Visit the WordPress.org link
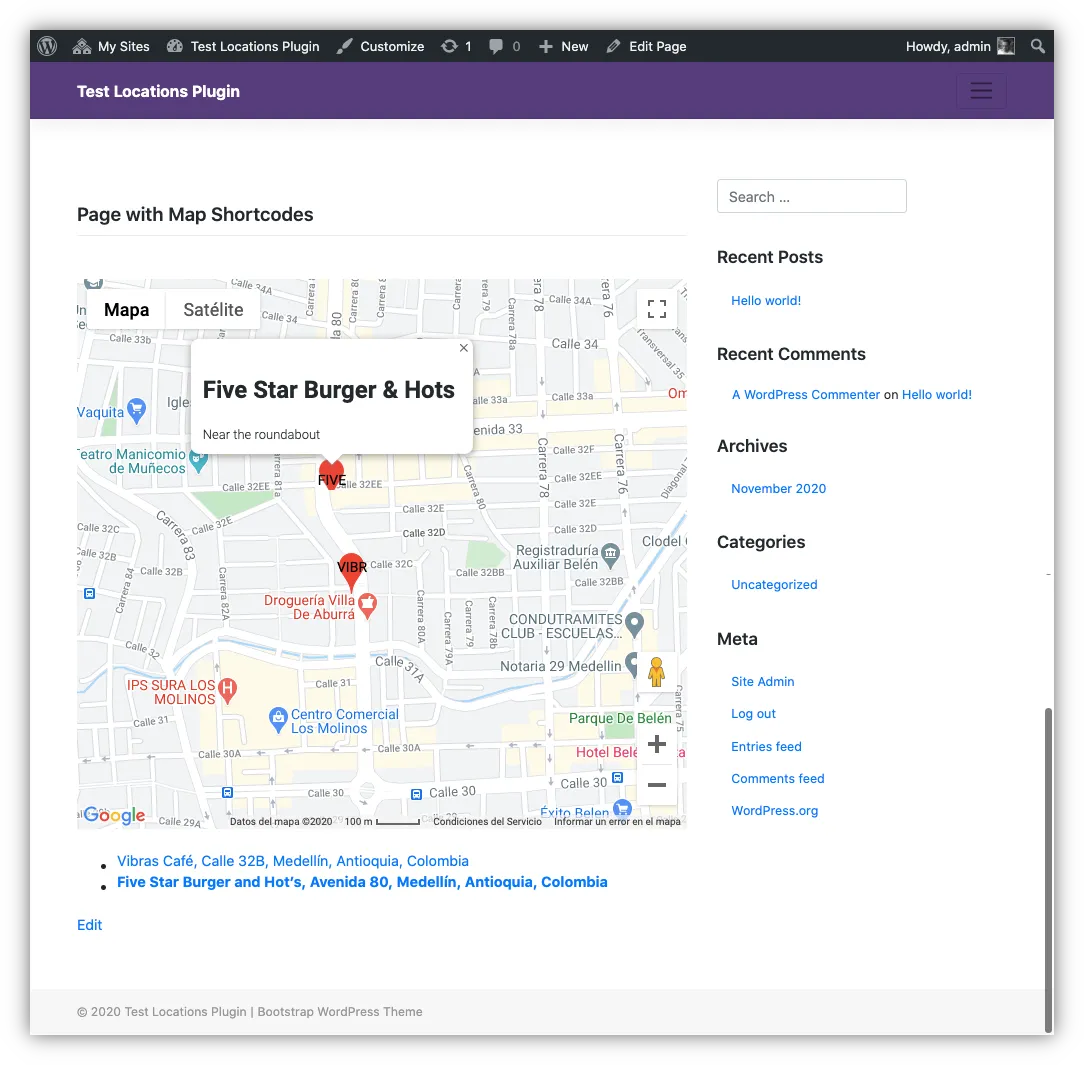 (x=774, y=811)
